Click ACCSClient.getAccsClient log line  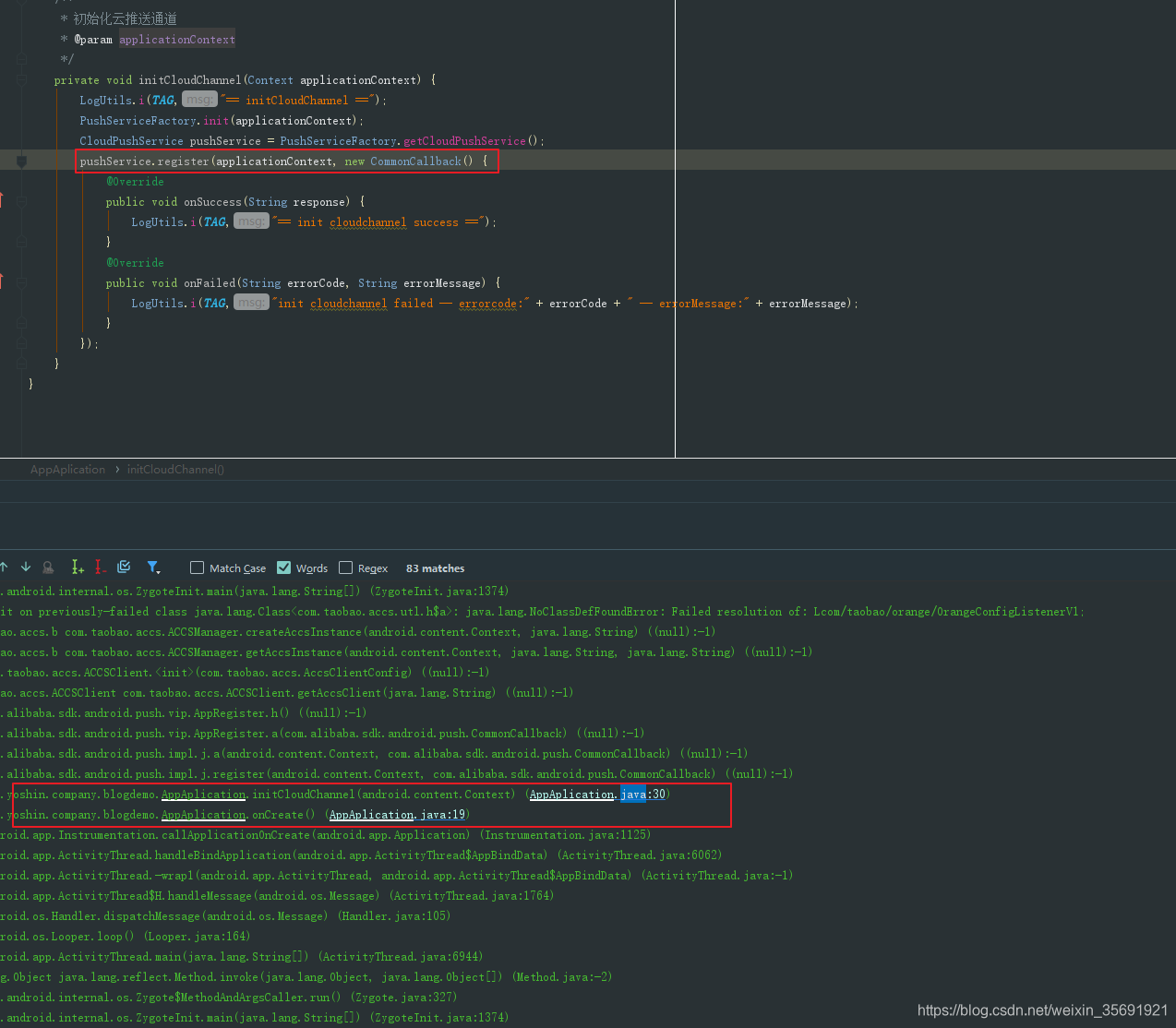tap(287, 693)
